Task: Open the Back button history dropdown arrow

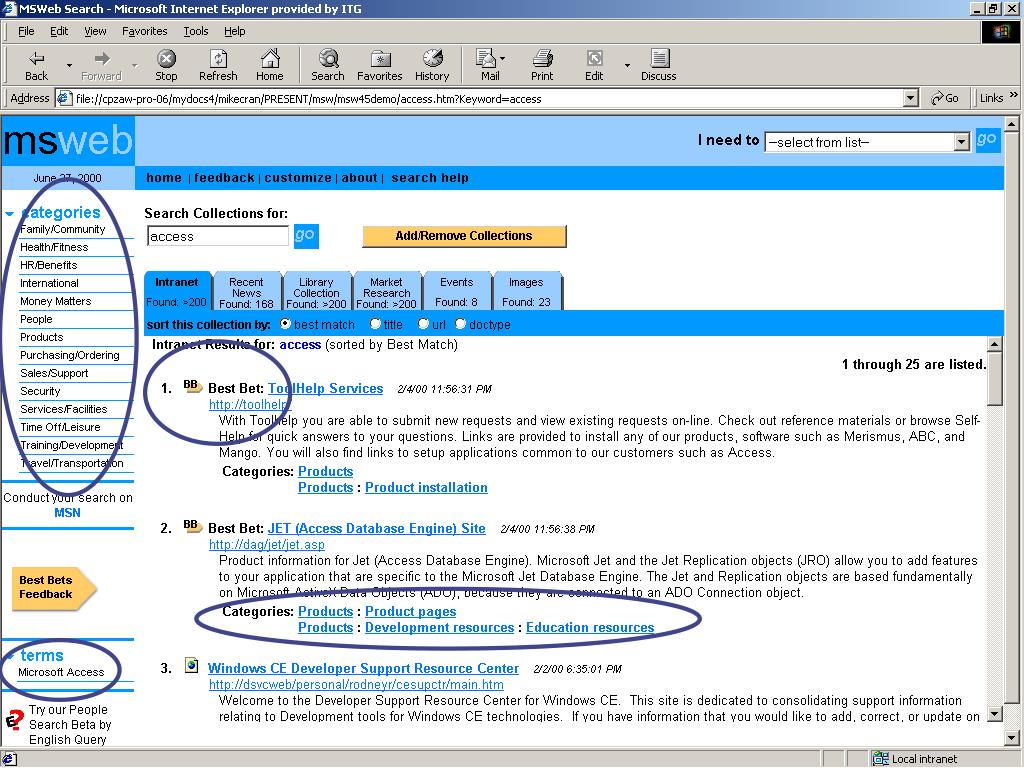Action: [x=69, y=65]
